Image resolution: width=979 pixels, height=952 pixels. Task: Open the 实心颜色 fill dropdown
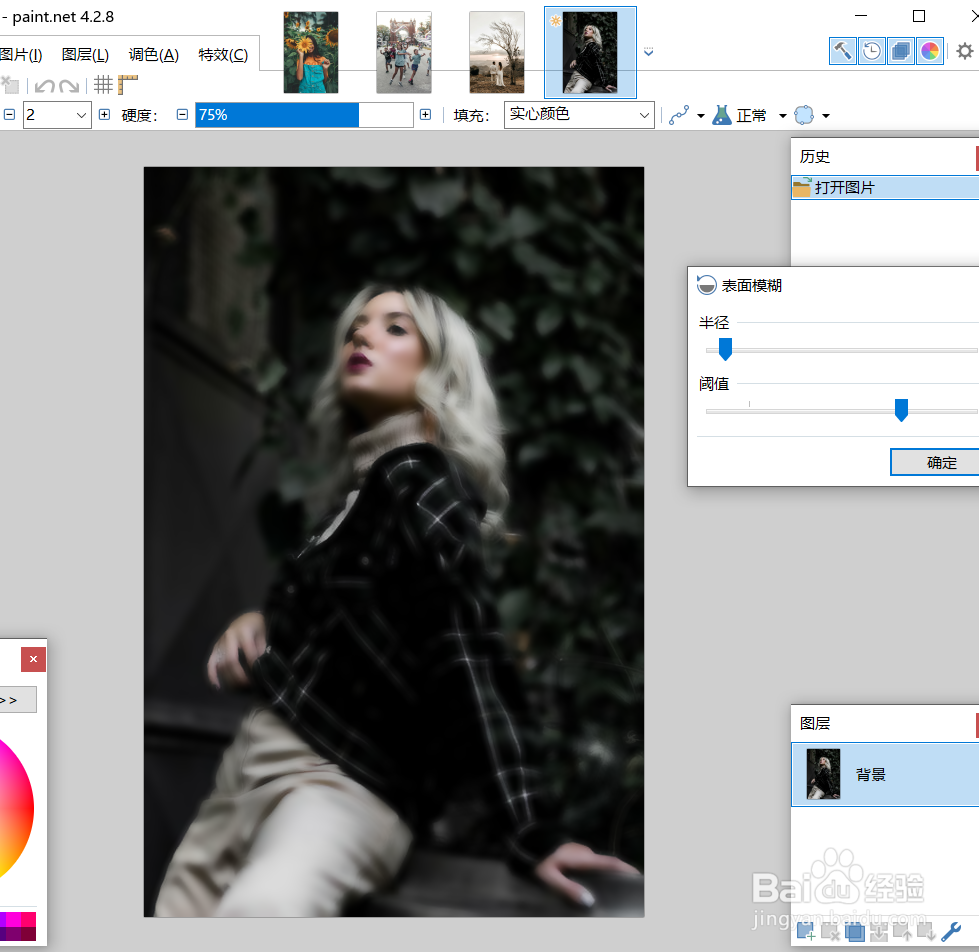[x=579, y=115]
